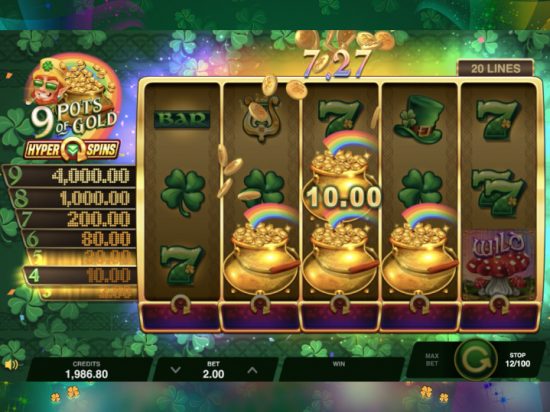Click the Wild mushroom symbol
Viewport: 550px width, 412px height.
(x=498, y=265)
